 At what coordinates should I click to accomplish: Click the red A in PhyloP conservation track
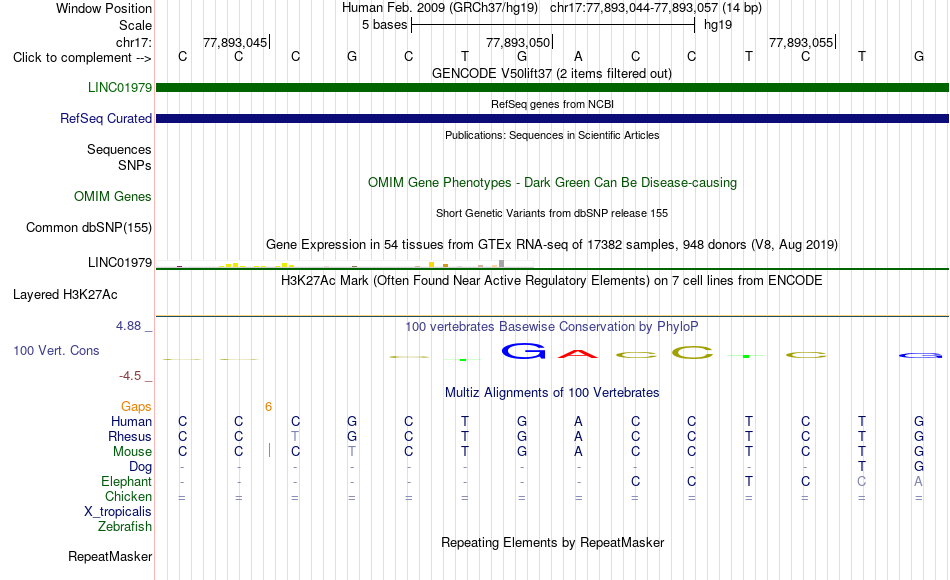point(578,354)
